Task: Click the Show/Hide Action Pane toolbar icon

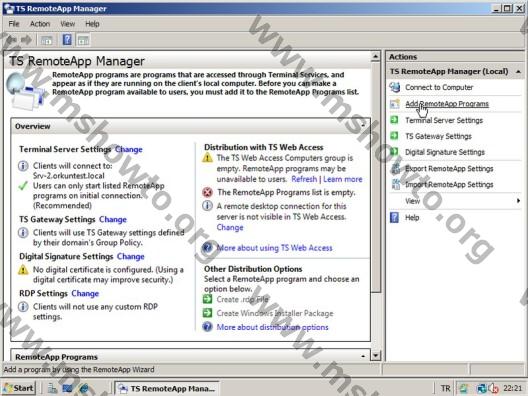Action: pos(83,40)
